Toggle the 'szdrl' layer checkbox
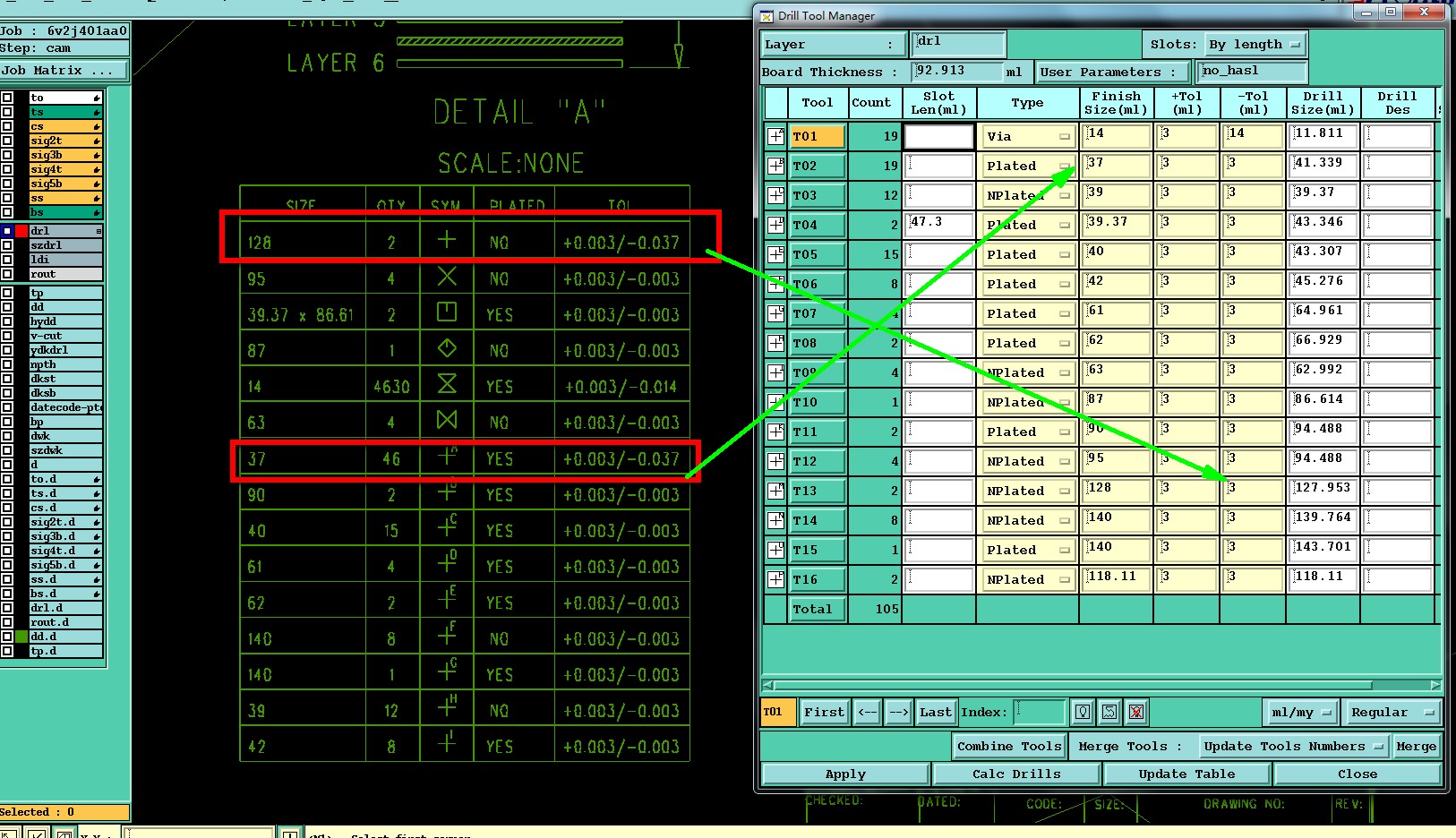The height and width of the screenshot is (838, 1456). [x=7, y=245]
